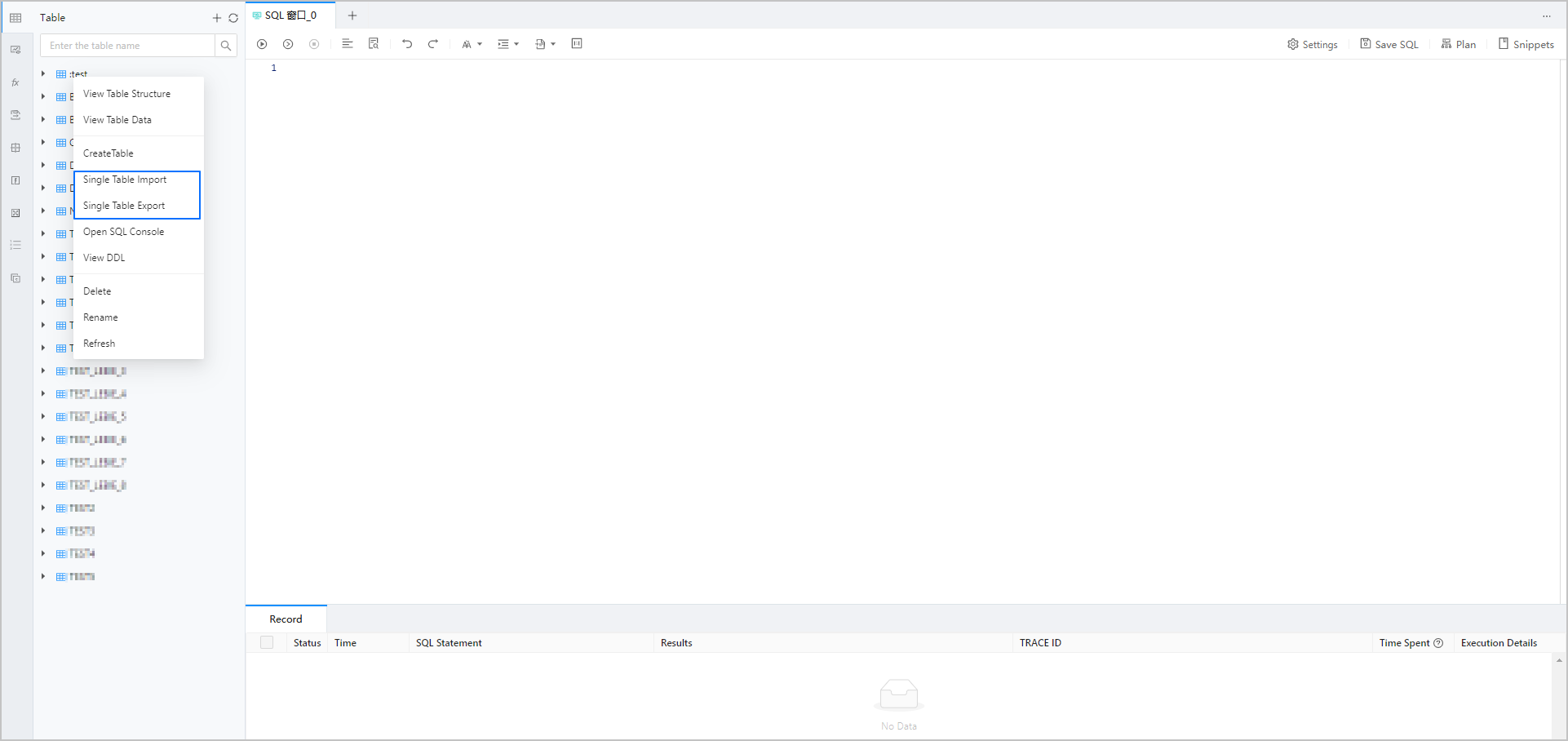Format the SQL with the align-lines icon
The width and height of the screenshot is (1568, 741).
pos(348,44)
